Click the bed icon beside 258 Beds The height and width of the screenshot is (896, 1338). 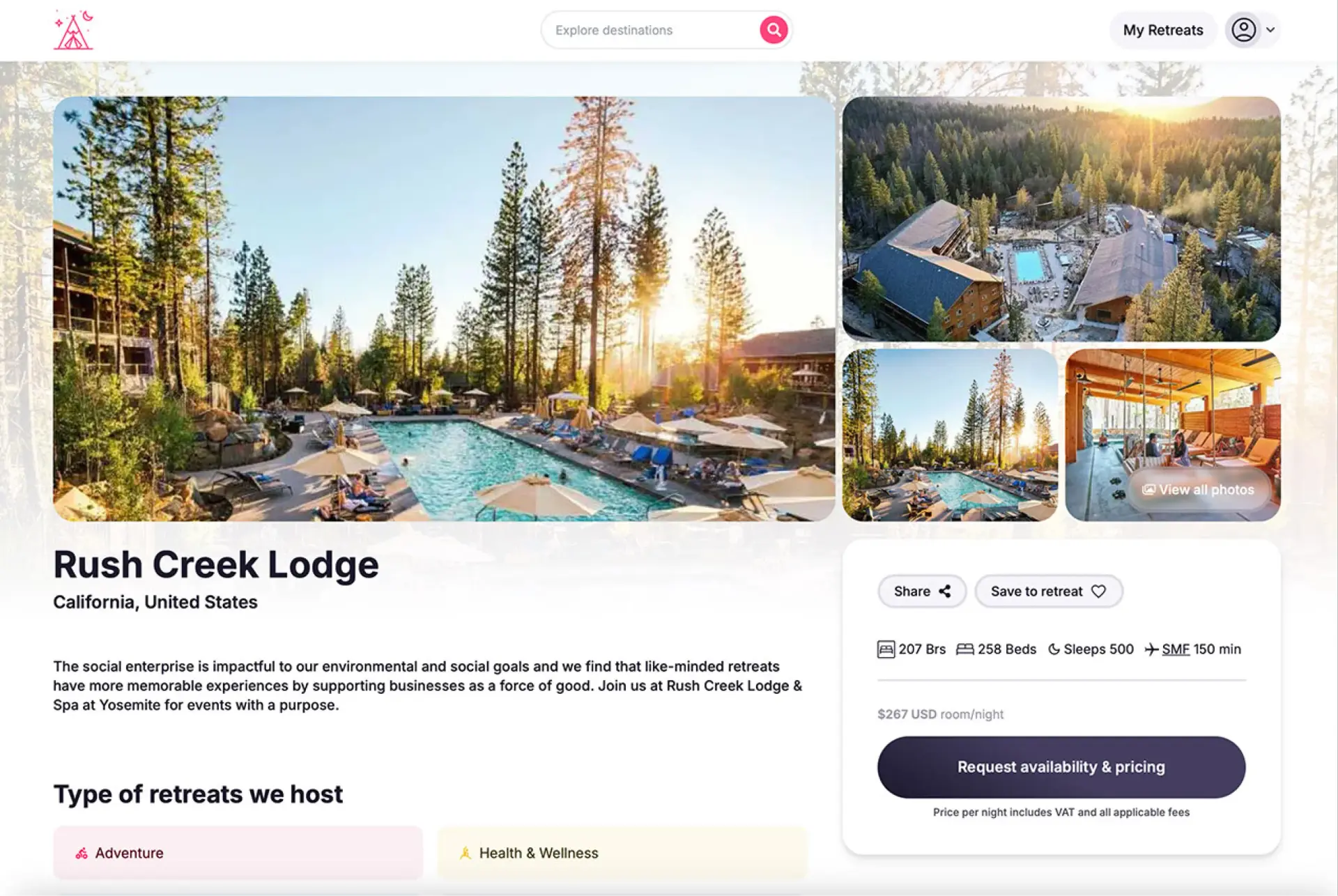(x=964, y=649)
